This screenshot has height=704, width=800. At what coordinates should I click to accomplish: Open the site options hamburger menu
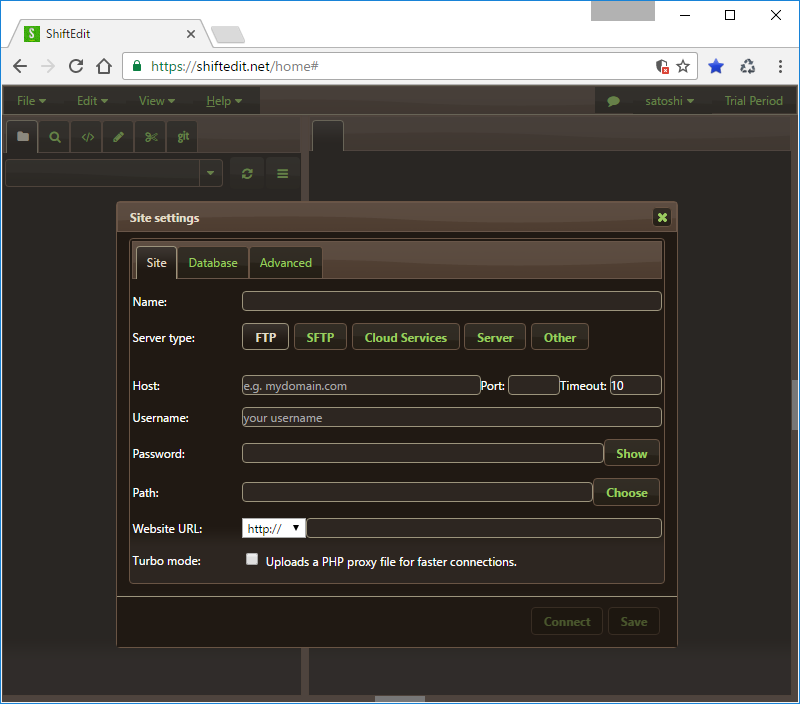(282, 173)
